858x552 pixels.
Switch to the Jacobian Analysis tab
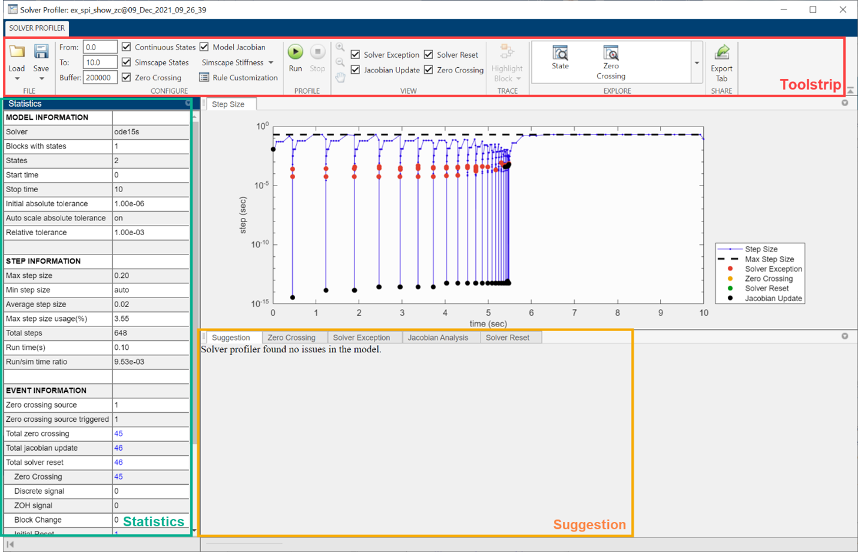pos(437,338)
